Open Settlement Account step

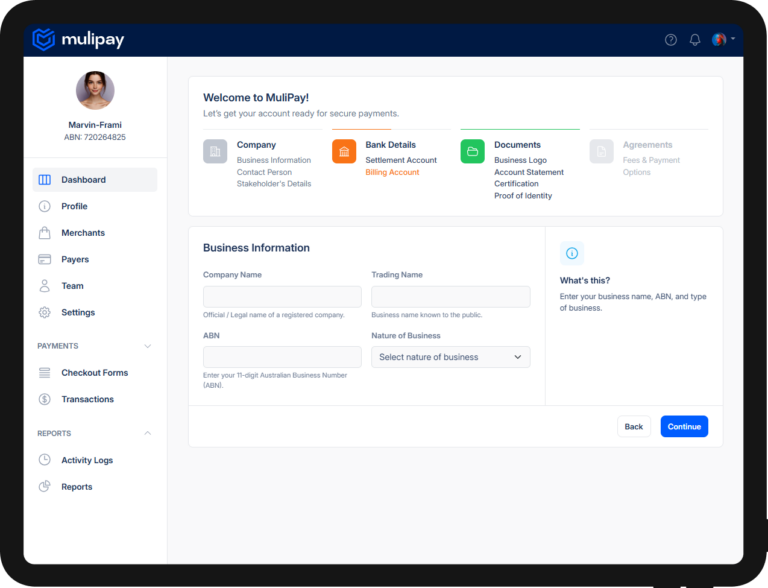401,160
